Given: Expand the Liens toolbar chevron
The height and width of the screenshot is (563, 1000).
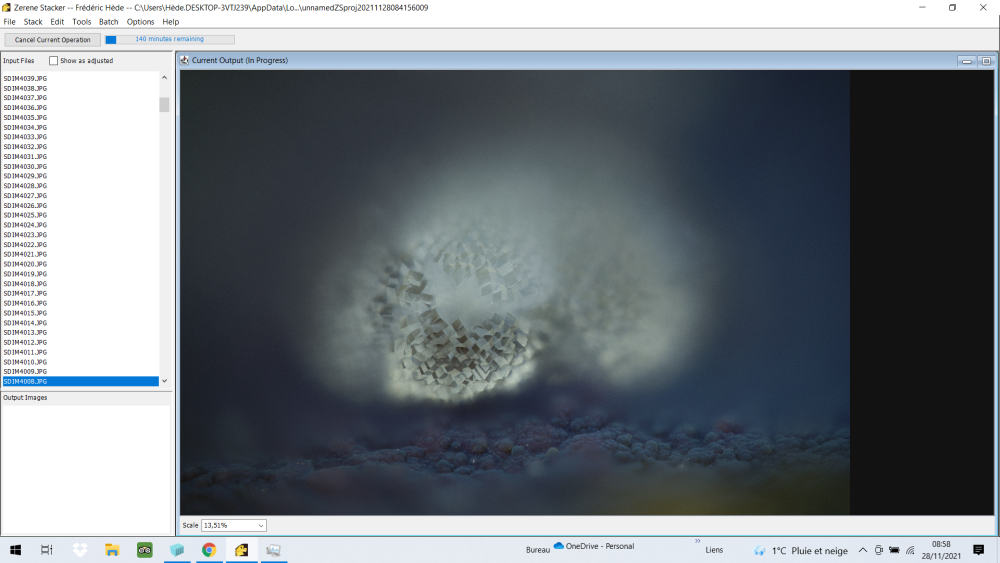Looking at the screenshot, I should click(x=697, y=542).
